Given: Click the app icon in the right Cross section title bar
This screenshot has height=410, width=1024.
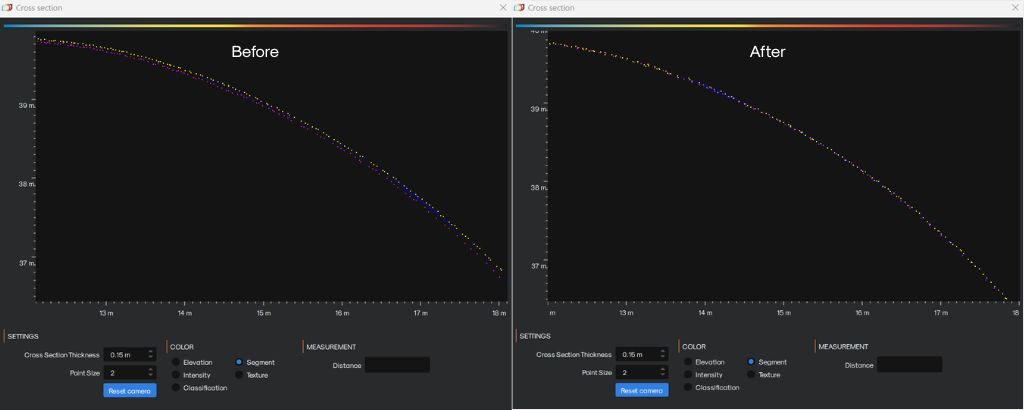Looking at the screenshot, I should tap(519, 8).
